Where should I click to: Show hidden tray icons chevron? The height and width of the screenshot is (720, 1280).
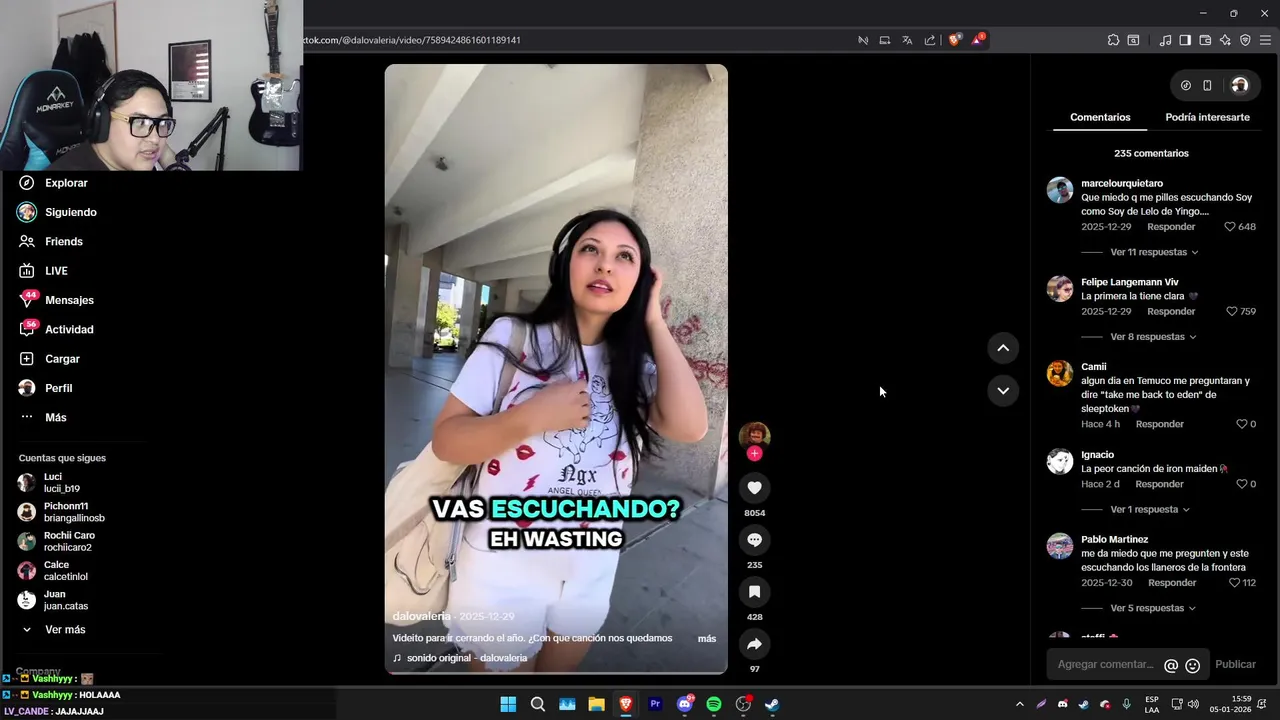pos(1019,704)
